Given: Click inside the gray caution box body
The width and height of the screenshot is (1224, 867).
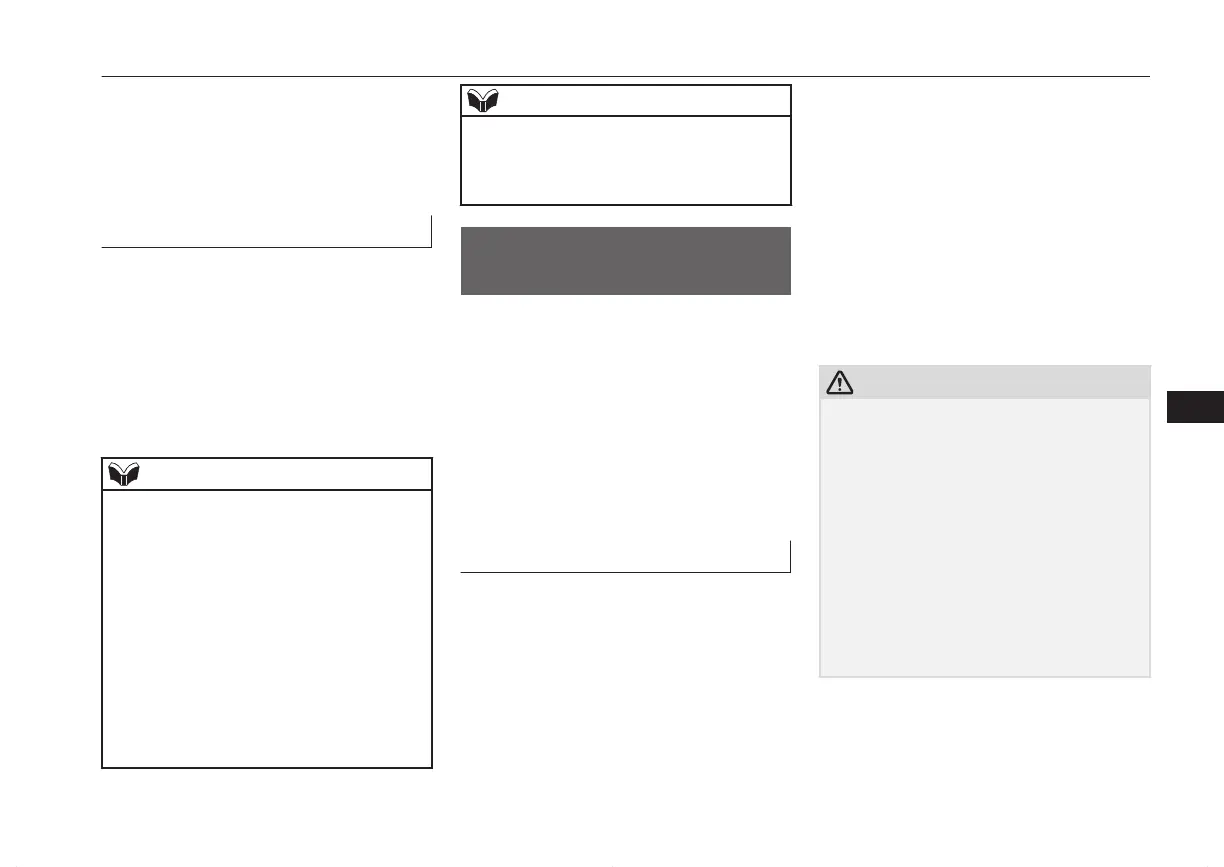Looking at the screenshot, I should point(985,537).
